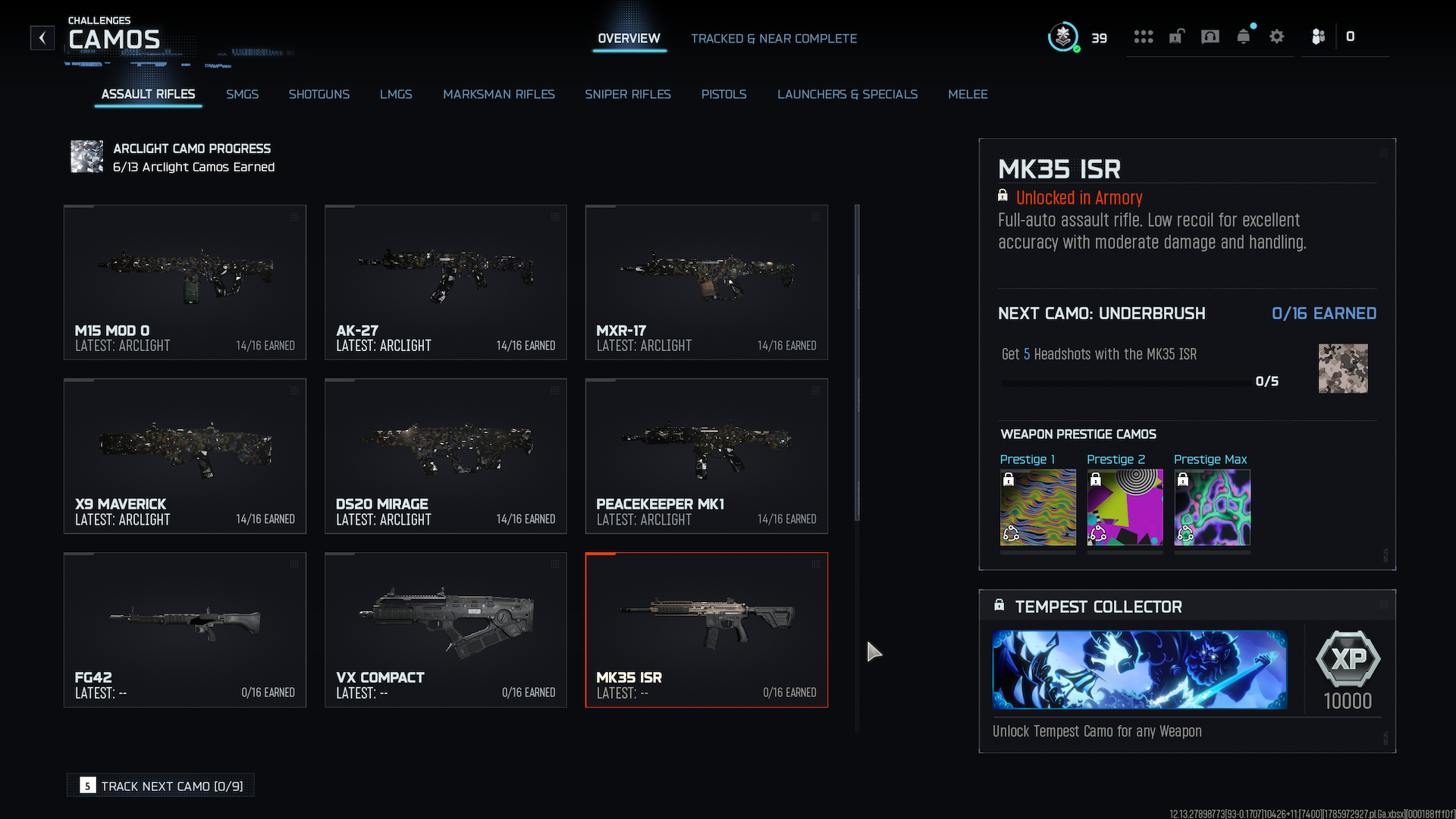
Task: Open settings with the gear icon
Action: click(1277, 36)
